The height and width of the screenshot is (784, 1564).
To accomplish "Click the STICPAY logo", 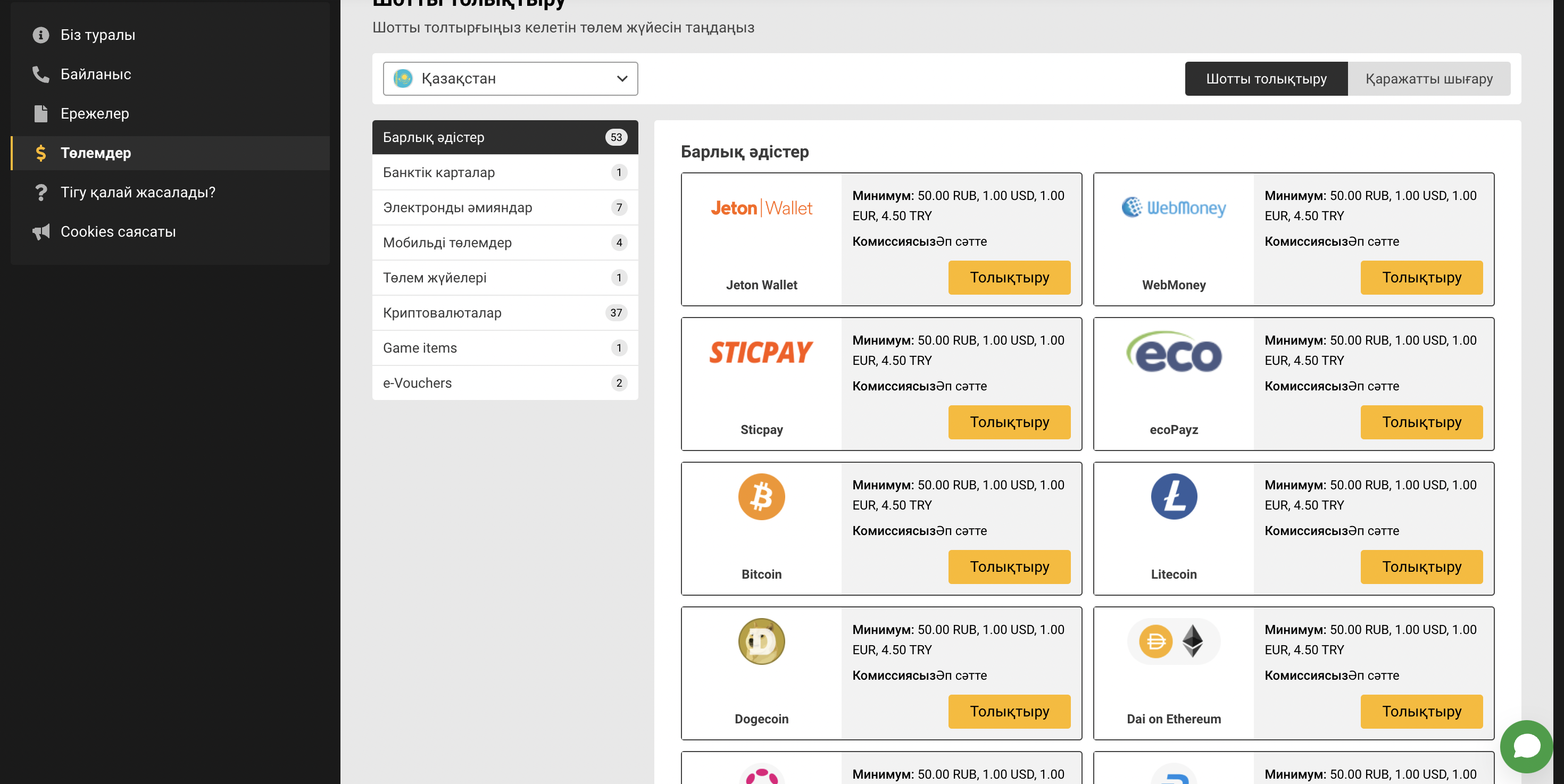I will pyautogui.click(x=761, y=353).
